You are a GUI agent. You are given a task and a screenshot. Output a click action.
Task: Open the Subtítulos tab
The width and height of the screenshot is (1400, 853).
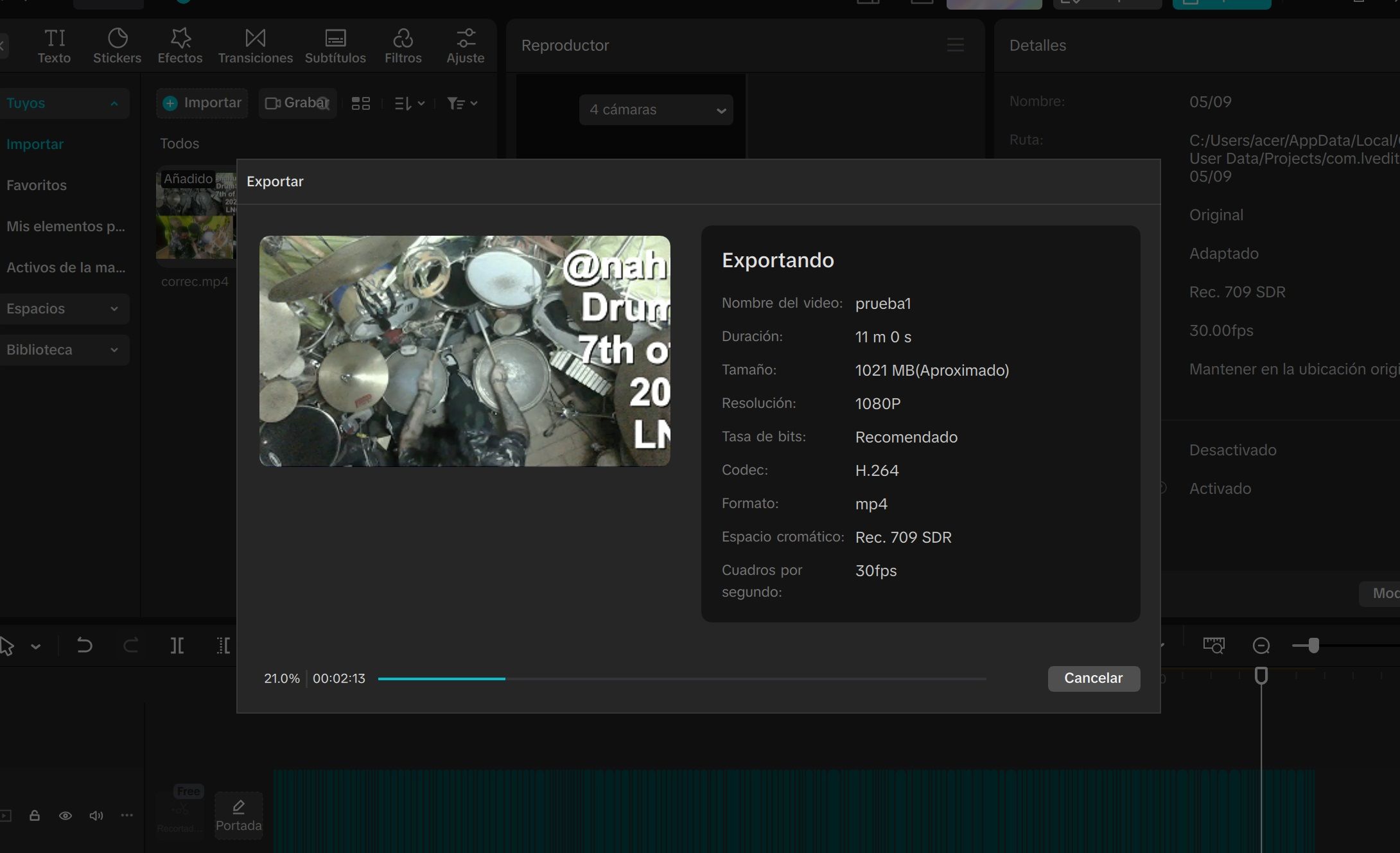[335, 46]
